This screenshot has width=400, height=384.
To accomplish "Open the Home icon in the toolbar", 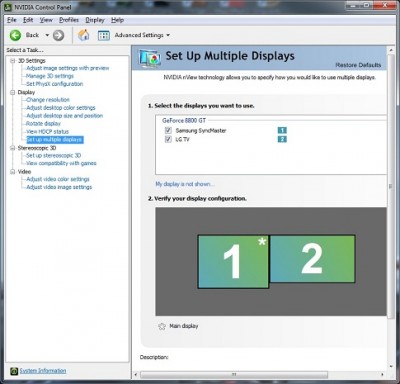I will (84, 35).
